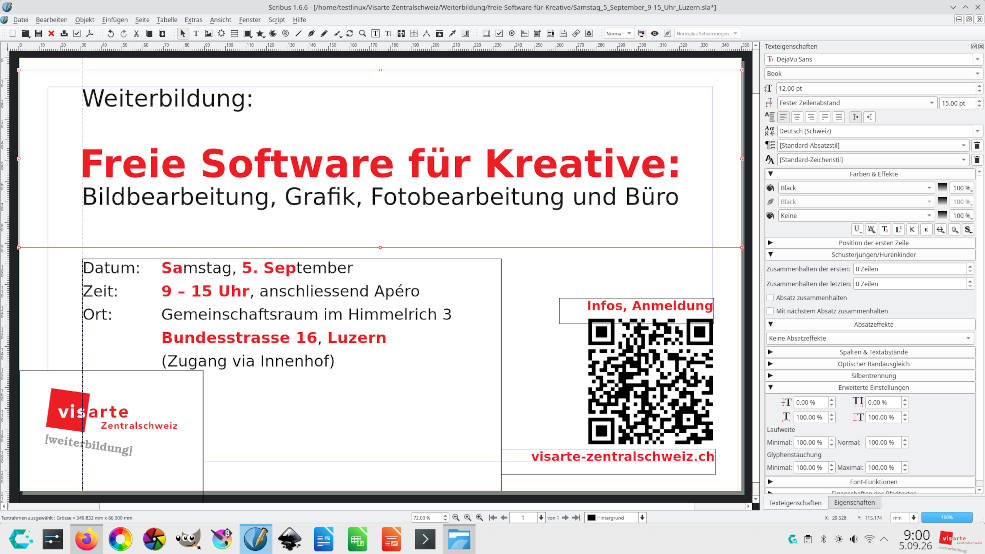Viewport: 985px width, 554px height.
Task: Select the Rotate Item tool
Action: [x=349, y=33]
